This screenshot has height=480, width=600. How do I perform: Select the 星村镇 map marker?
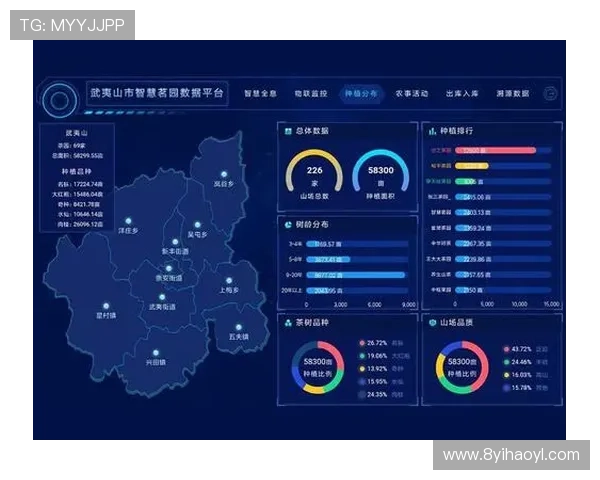[106, 306]
